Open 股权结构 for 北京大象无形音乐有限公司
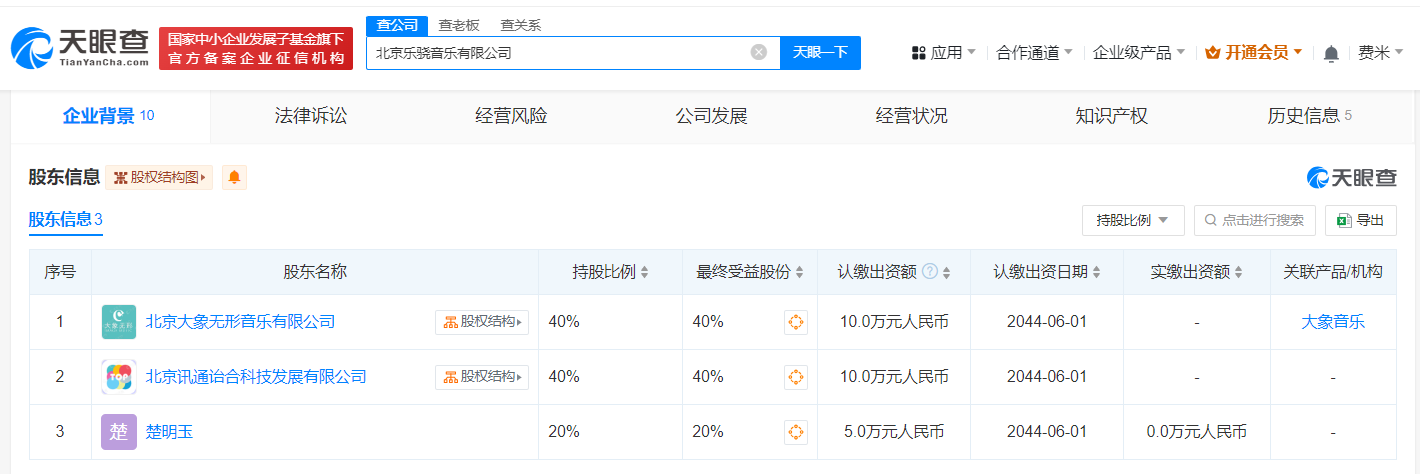Image resolution: width=1420 pixels, height=474 pixels. [x=482, y=322]
